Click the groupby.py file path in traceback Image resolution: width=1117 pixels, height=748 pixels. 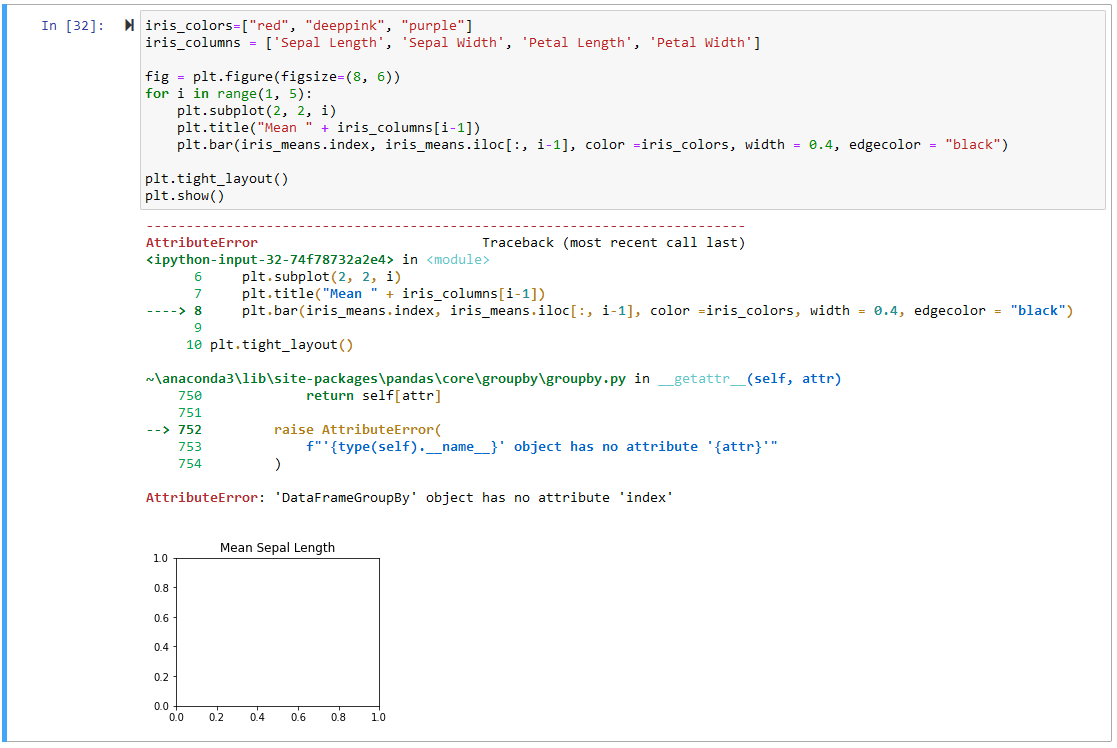(385, 378)
